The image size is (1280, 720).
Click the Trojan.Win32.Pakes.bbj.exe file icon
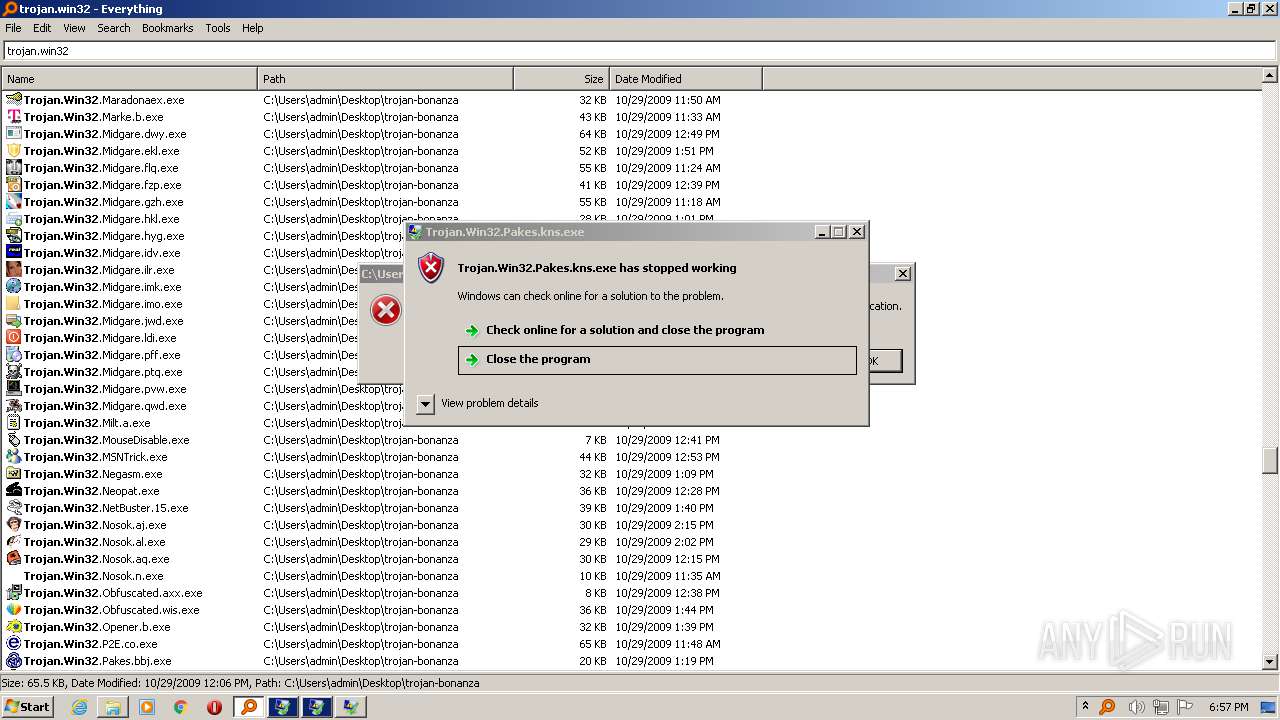tap(14, 661)
